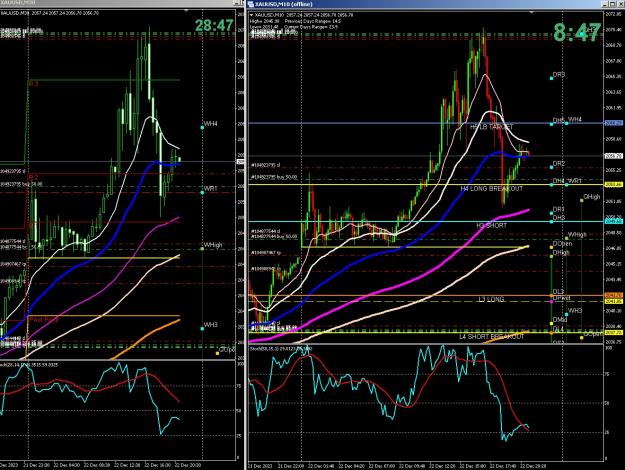Click the blue H5 price tag on right axis
Viewport: 625px width, 470px height.
[x=613, y=123]
